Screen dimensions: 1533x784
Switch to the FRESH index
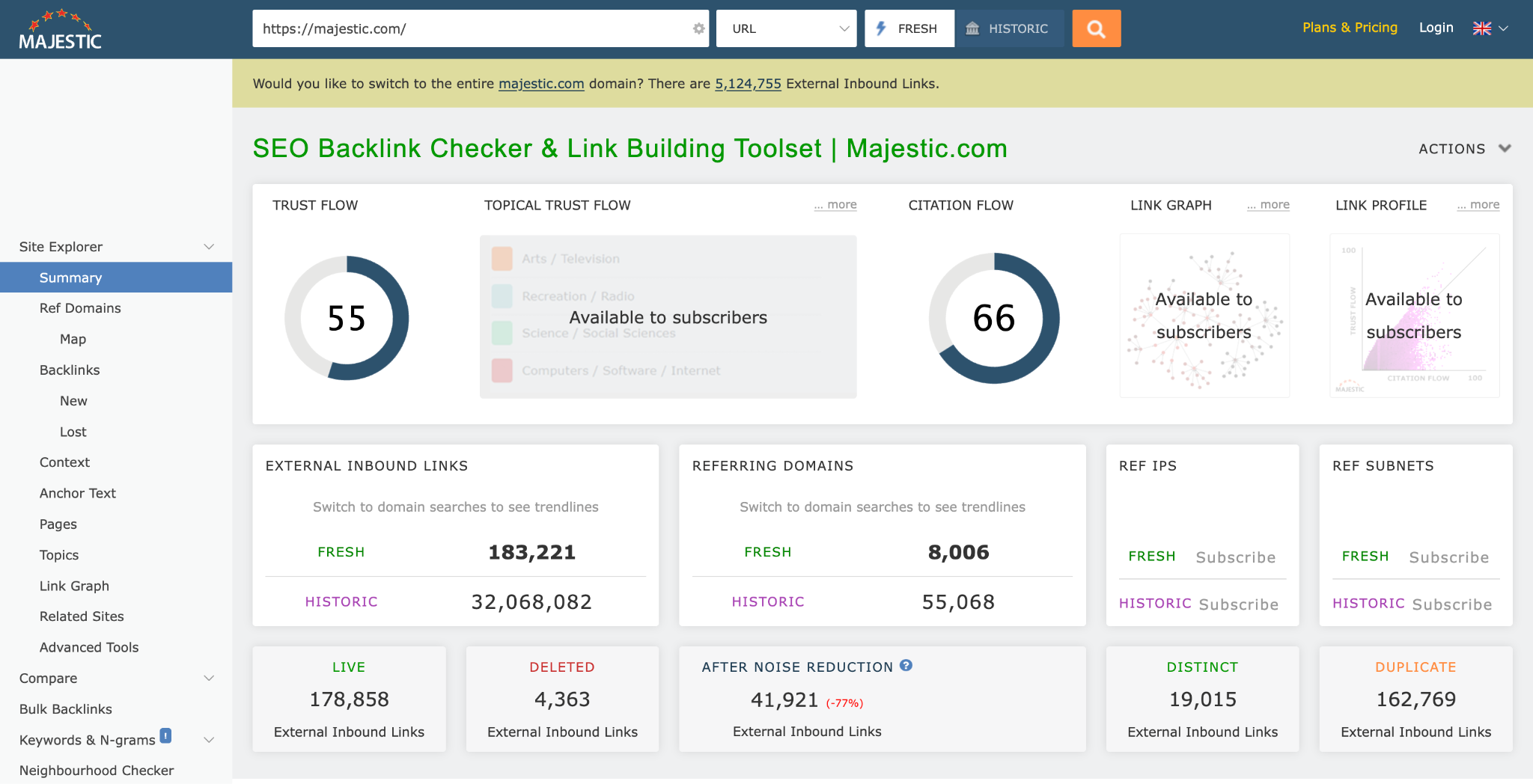point(909,28)
